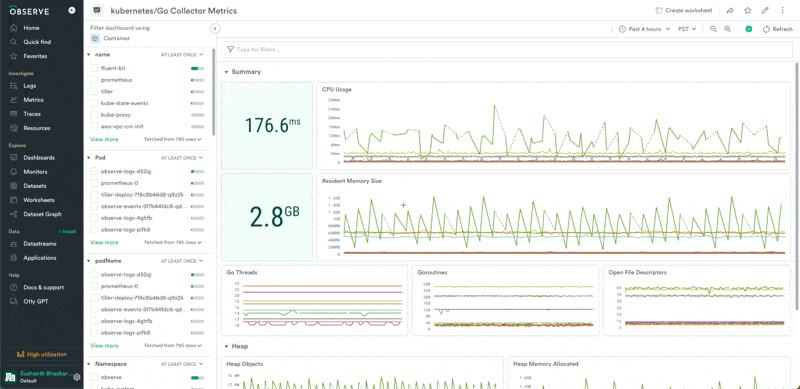Go to Traces in navigation

(x=32, y=114)
